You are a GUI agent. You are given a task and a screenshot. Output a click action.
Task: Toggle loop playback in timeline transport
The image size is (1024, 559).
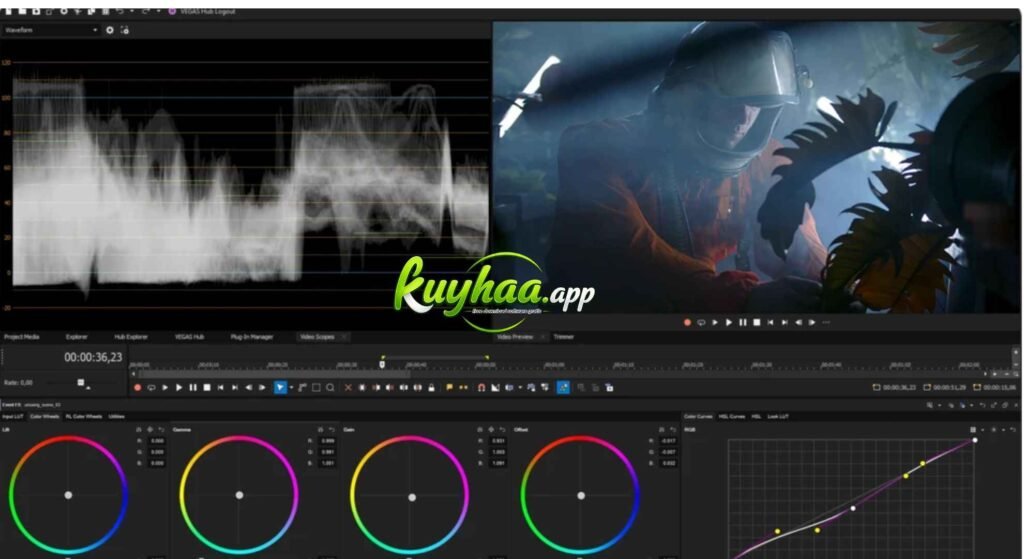pos(152,388)
